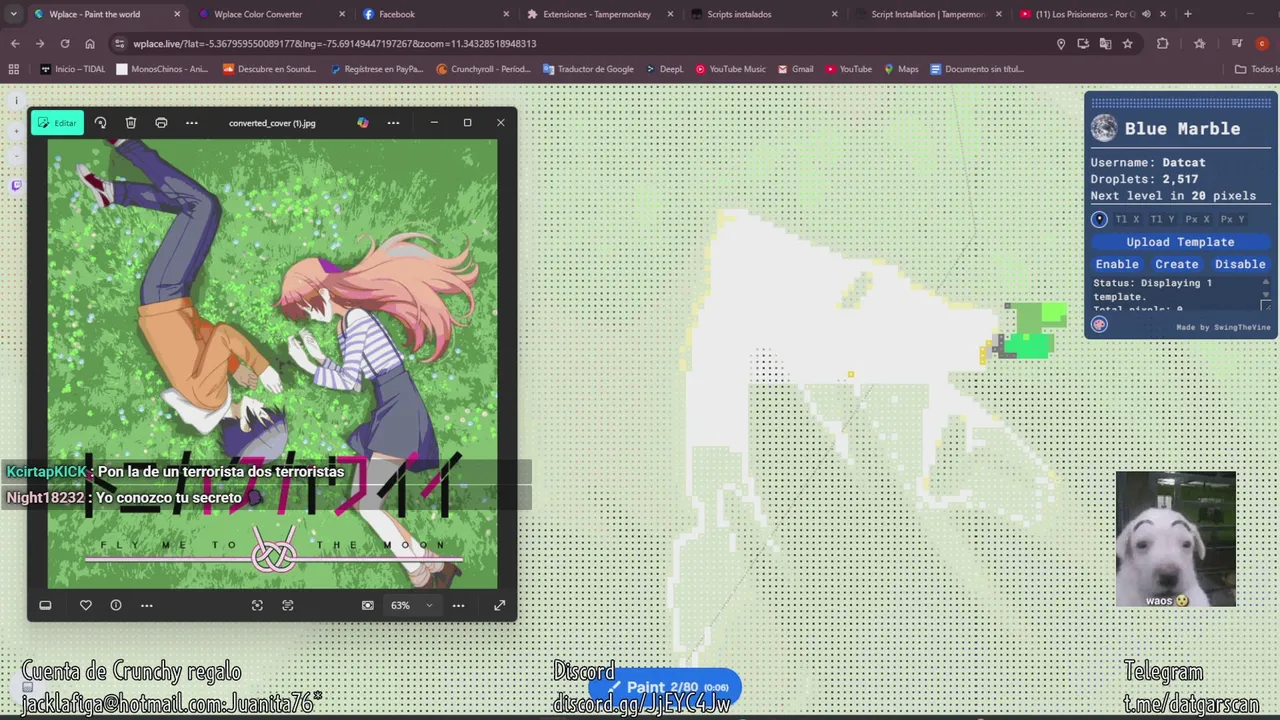Viewport: 1280px width, 720px height.
Task: Click Wplace info button on map
Action: pyautogui.click(x=16, y=101)
